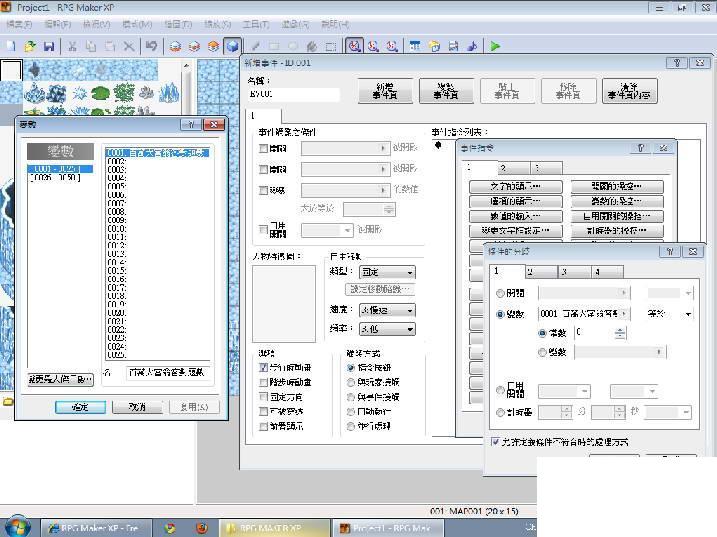Undo the last action via toolbar
The height and width of the screenshot is (537, 717).
point(151,46)
